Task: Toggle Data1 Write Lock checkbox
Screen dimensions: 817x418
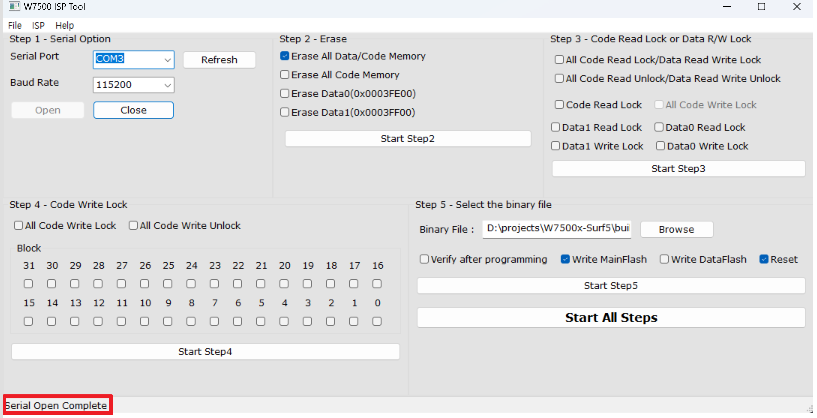Action: pyautogui.click(x=555, y=146)
